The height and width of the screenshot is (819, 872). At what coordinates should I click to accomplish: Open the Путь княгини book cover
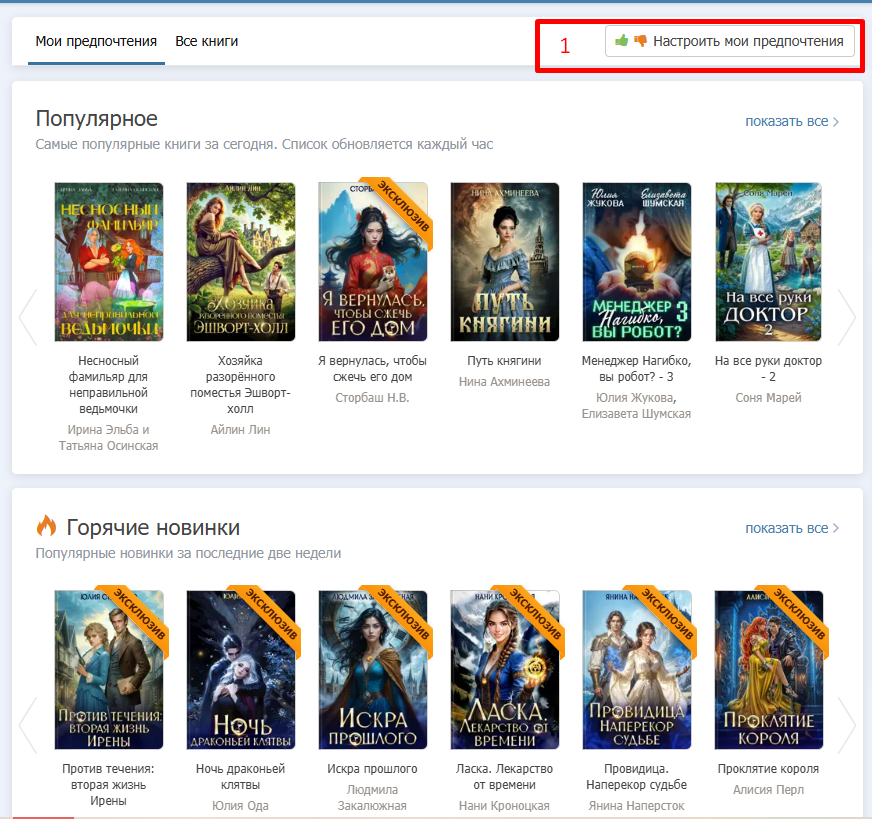coord(505,262)
